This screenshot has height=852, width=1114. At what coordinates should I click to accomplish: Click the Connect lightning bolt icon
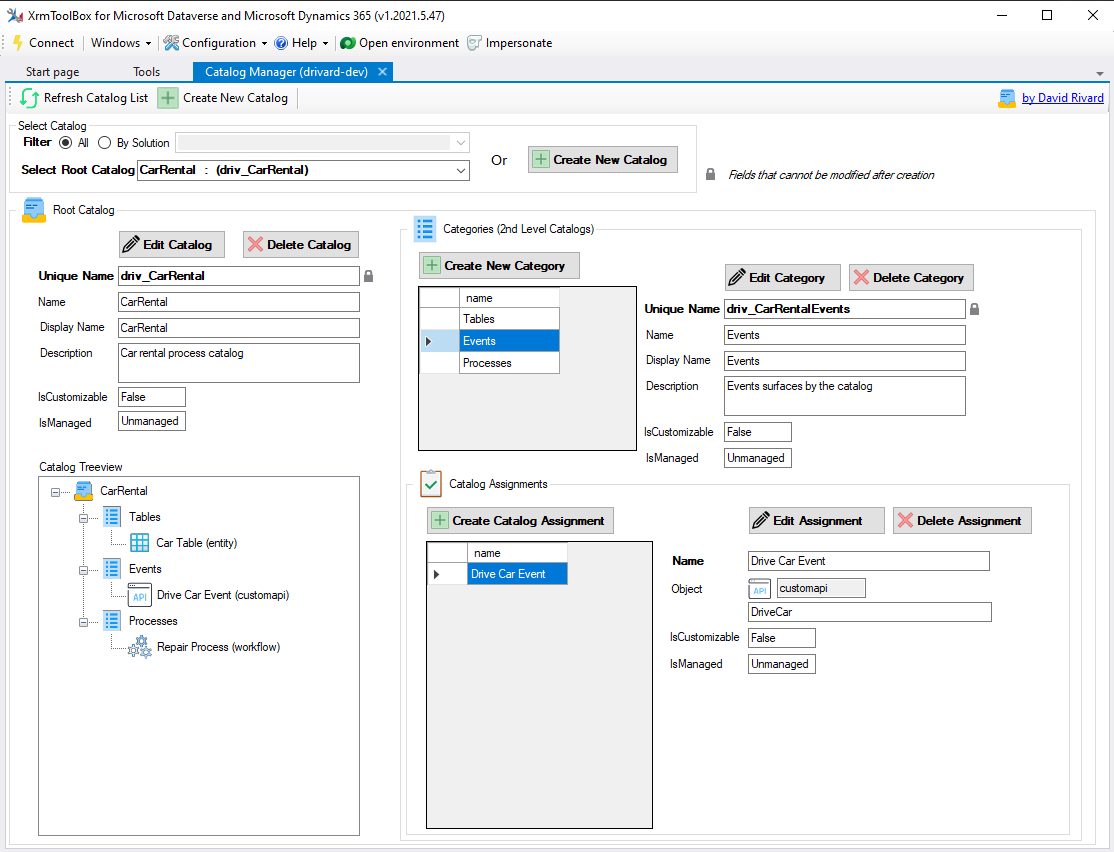[17, 43]
